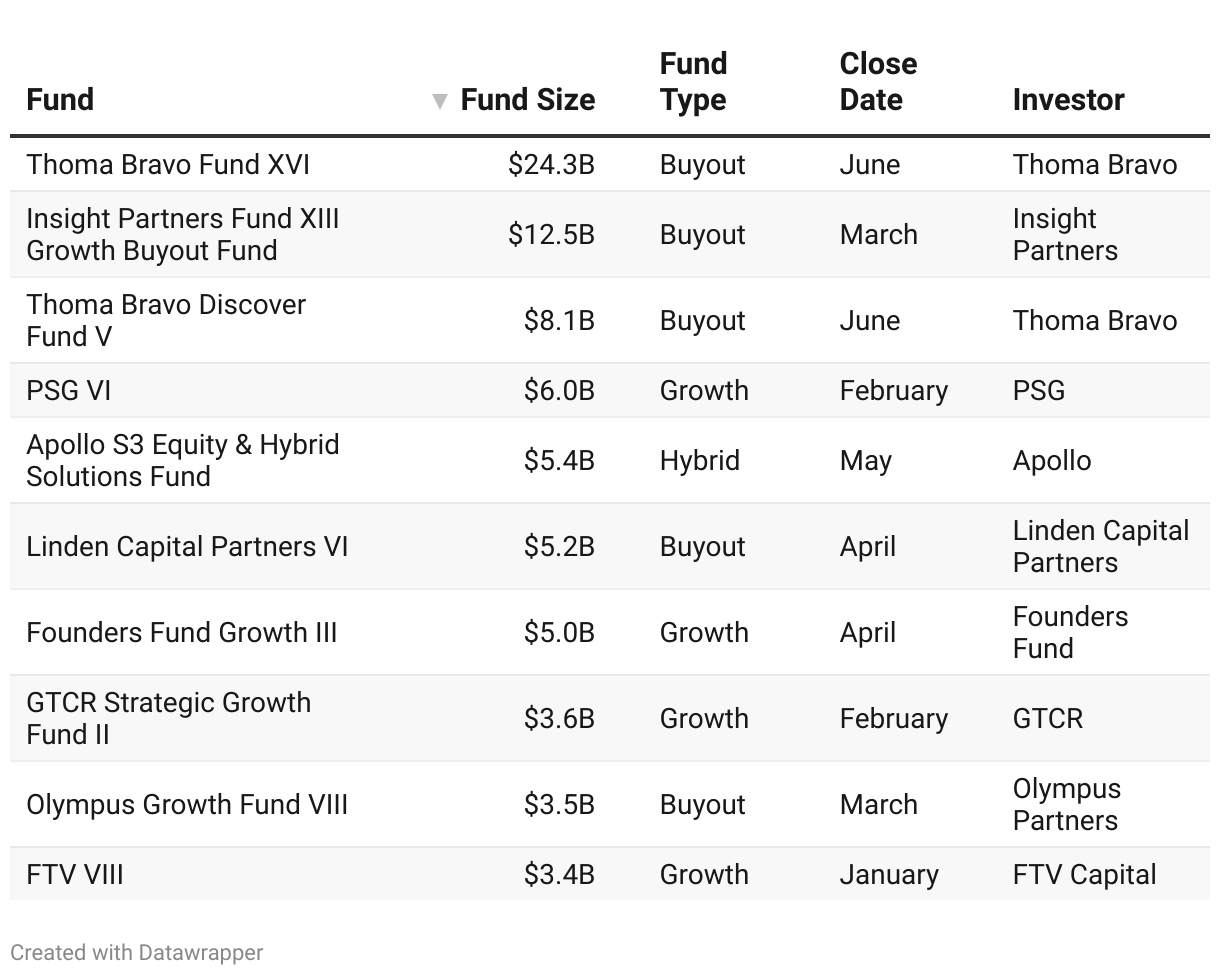Click Founders Fund Growth III entry
This screenshot has height=976, width=1220.
[x=182, y=633]
